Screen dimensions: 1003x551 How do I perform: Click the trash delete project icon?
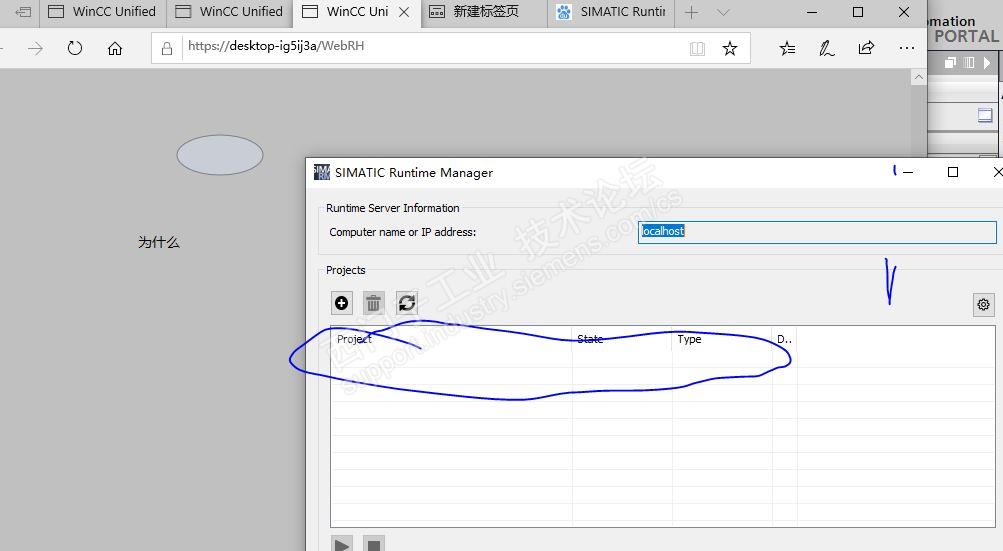click(x=374, y=303)
